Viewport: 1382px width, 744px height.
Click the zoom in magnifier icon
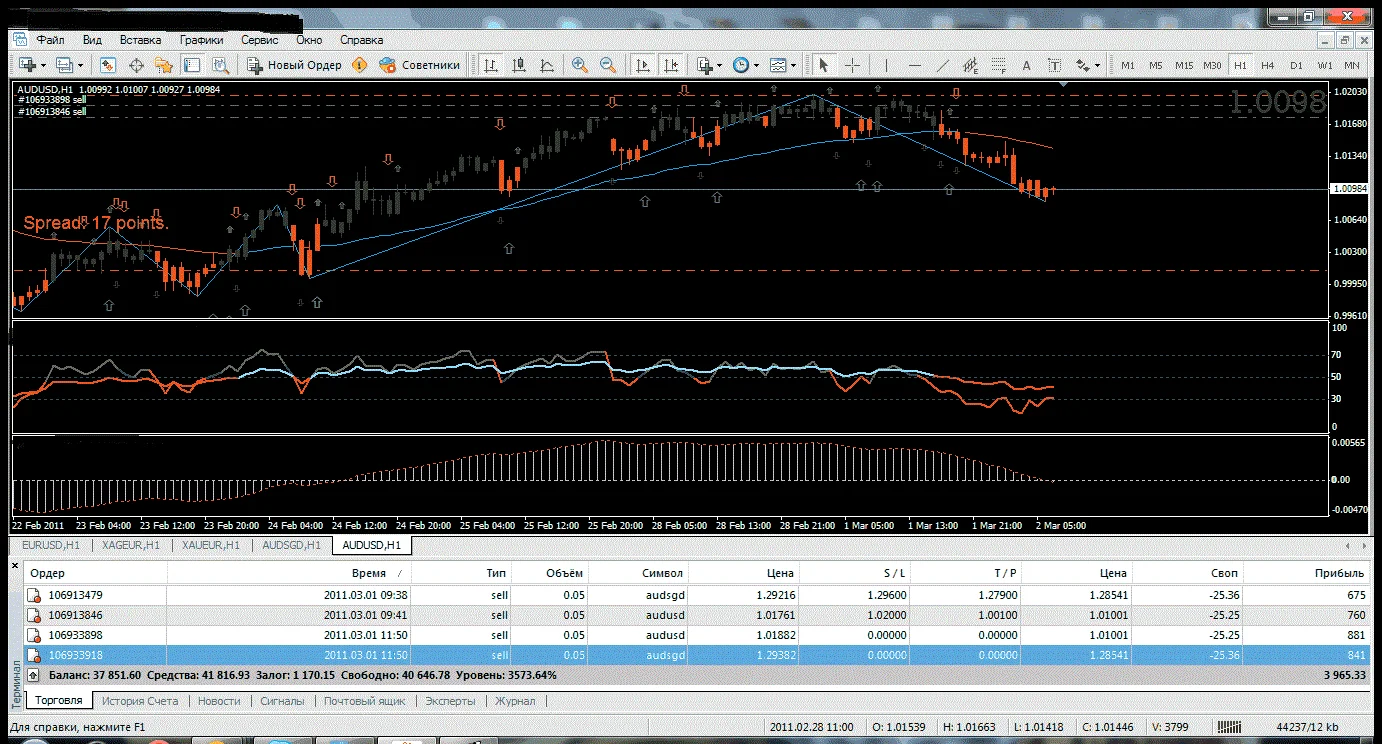[x=579, y=65]
